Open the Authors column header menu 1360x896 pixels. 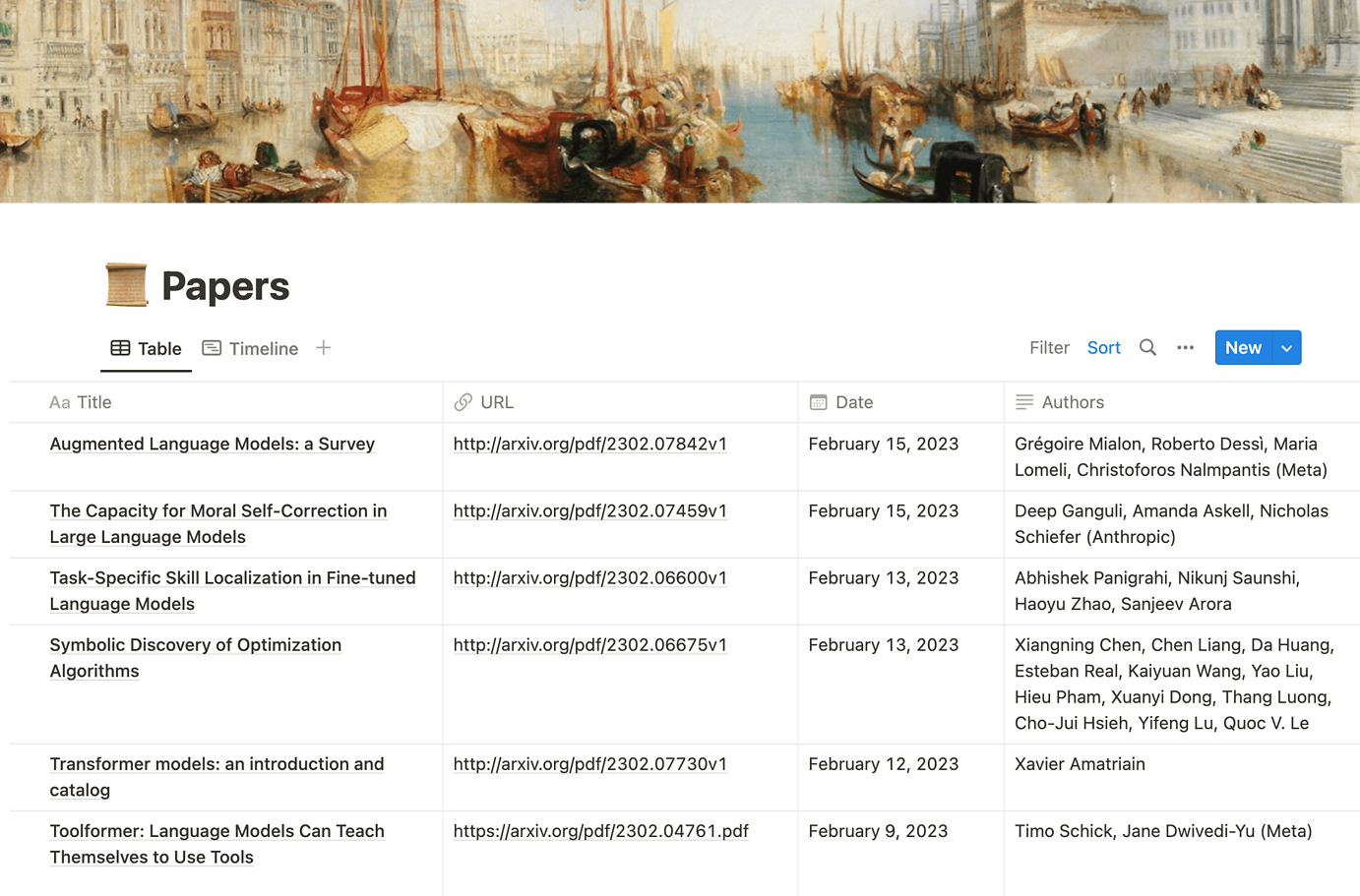pos(1073,402)
